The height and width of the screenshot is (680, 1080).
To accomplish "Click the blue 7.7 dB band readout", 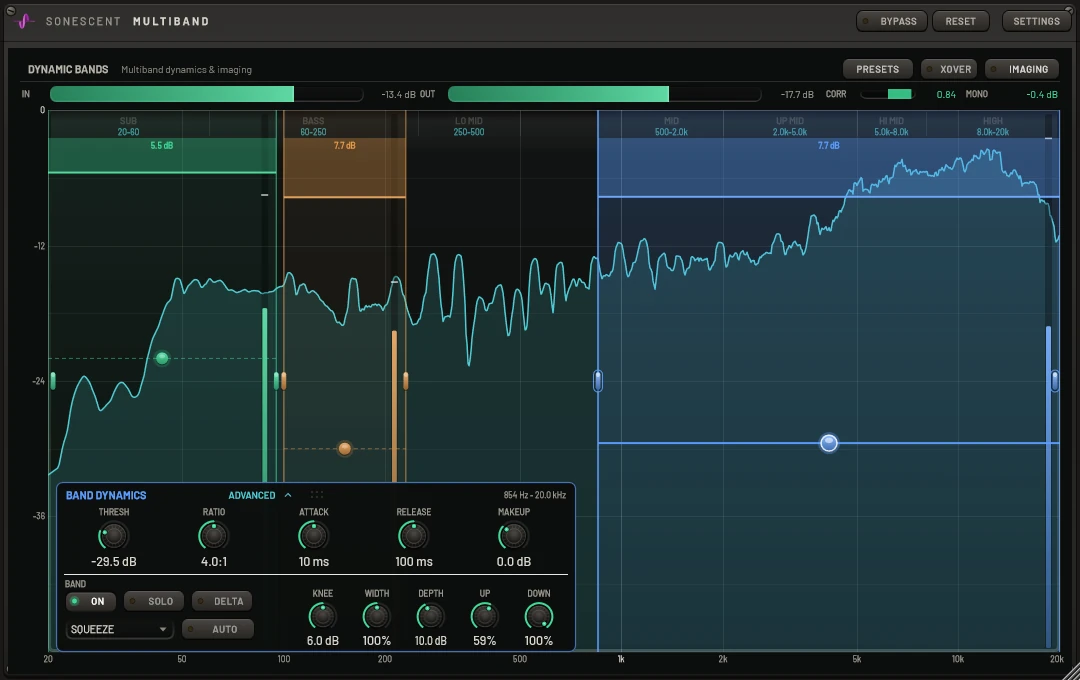I will (x=829, y=145).
